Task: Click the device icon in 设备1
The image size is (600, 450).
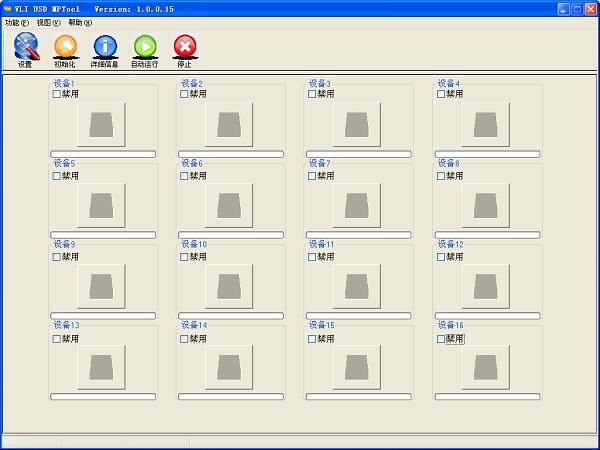Action: click(101, 125)
